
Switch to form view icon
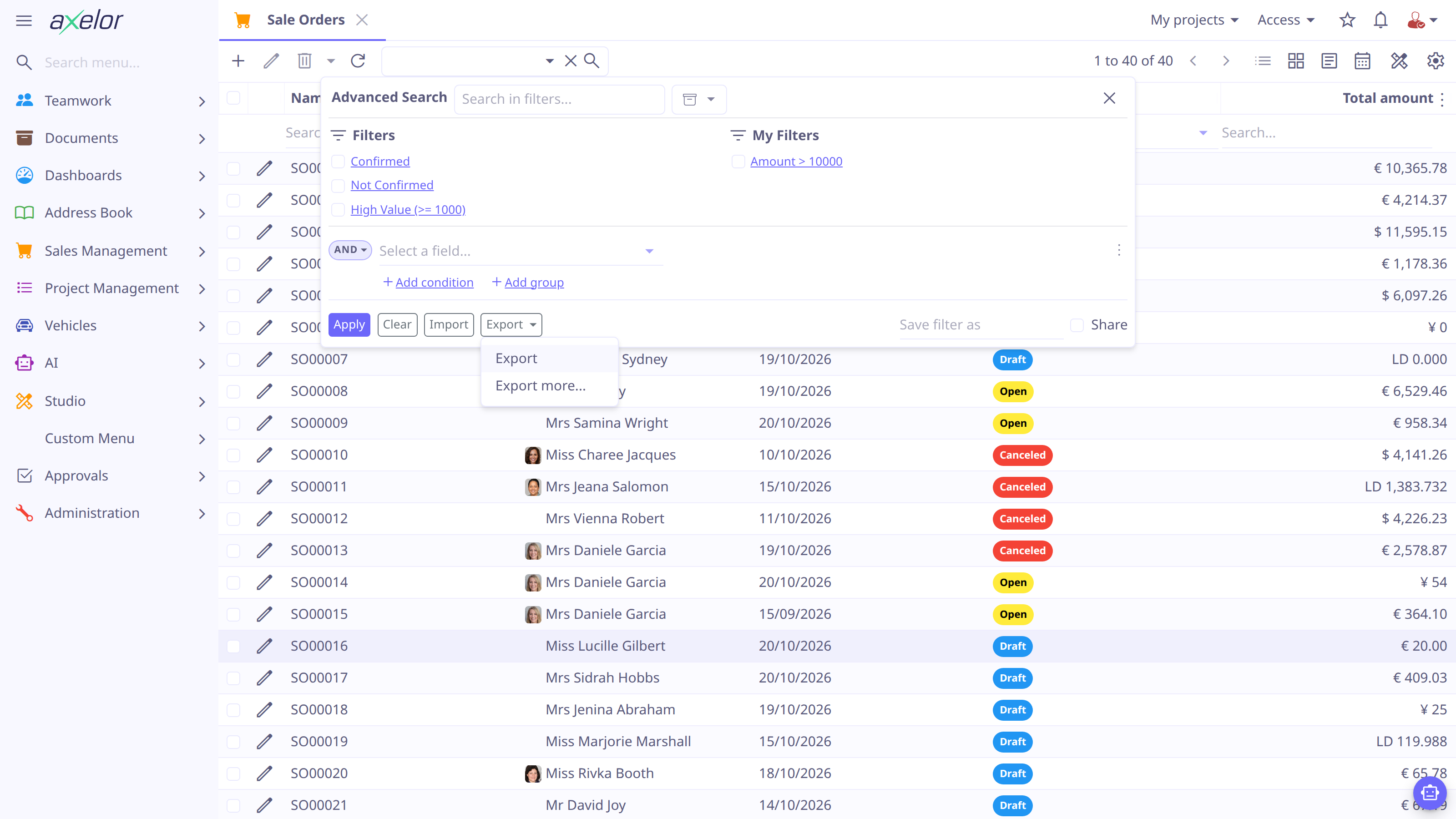(1329, 61)
